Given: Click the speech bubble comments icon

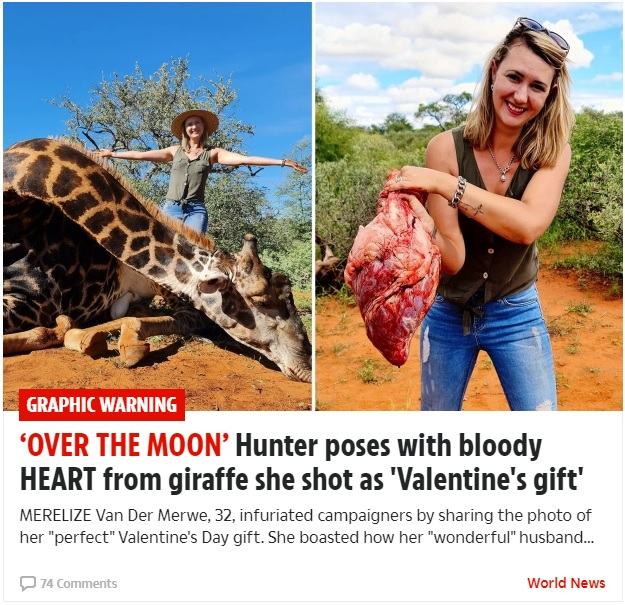Looking at the screenshot, I should (x=28, y=583).
